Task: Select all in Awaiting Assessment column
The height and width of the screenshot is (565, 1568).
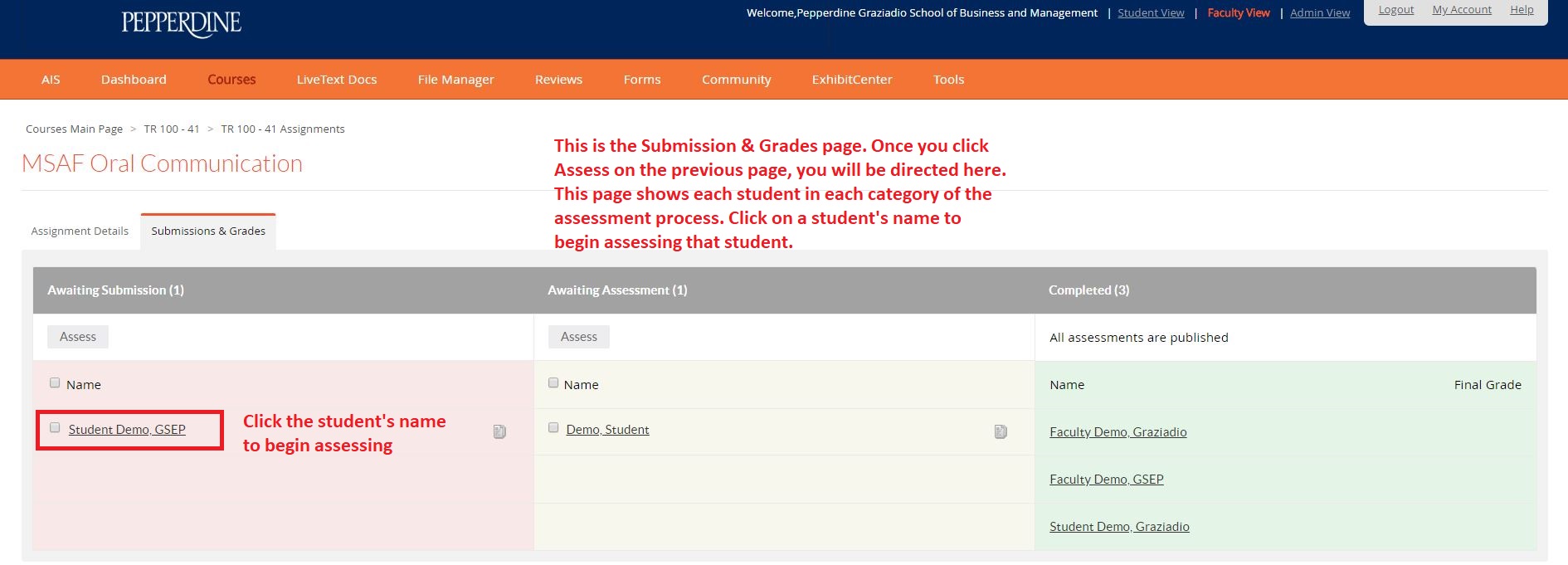Action: coord(553,383)
